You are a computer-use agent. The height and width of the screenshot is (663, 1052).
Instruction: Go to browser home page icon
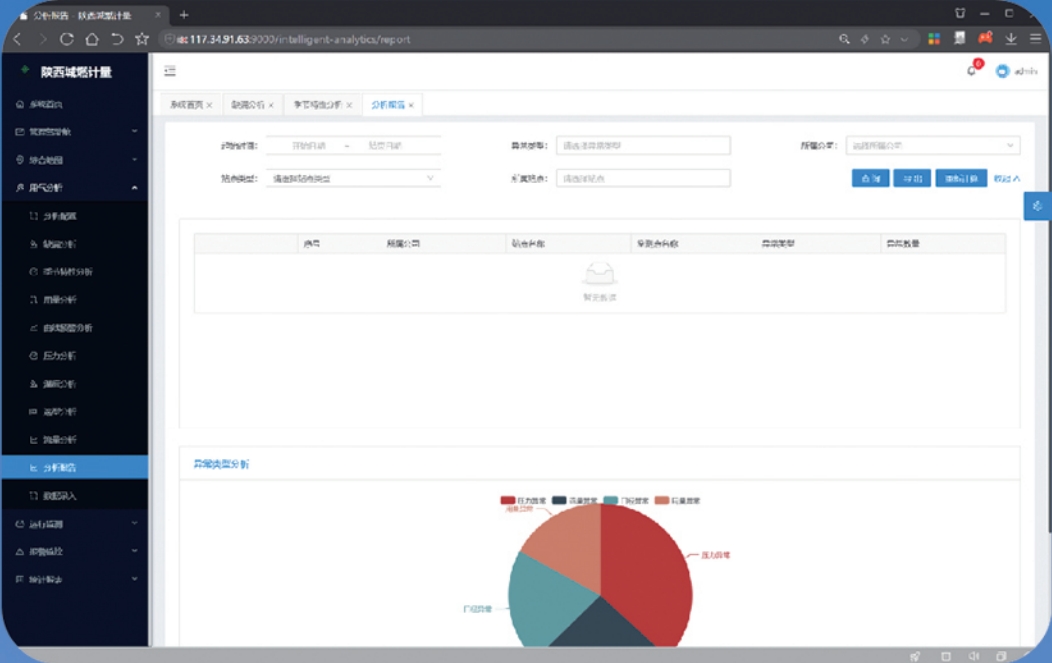92,39
